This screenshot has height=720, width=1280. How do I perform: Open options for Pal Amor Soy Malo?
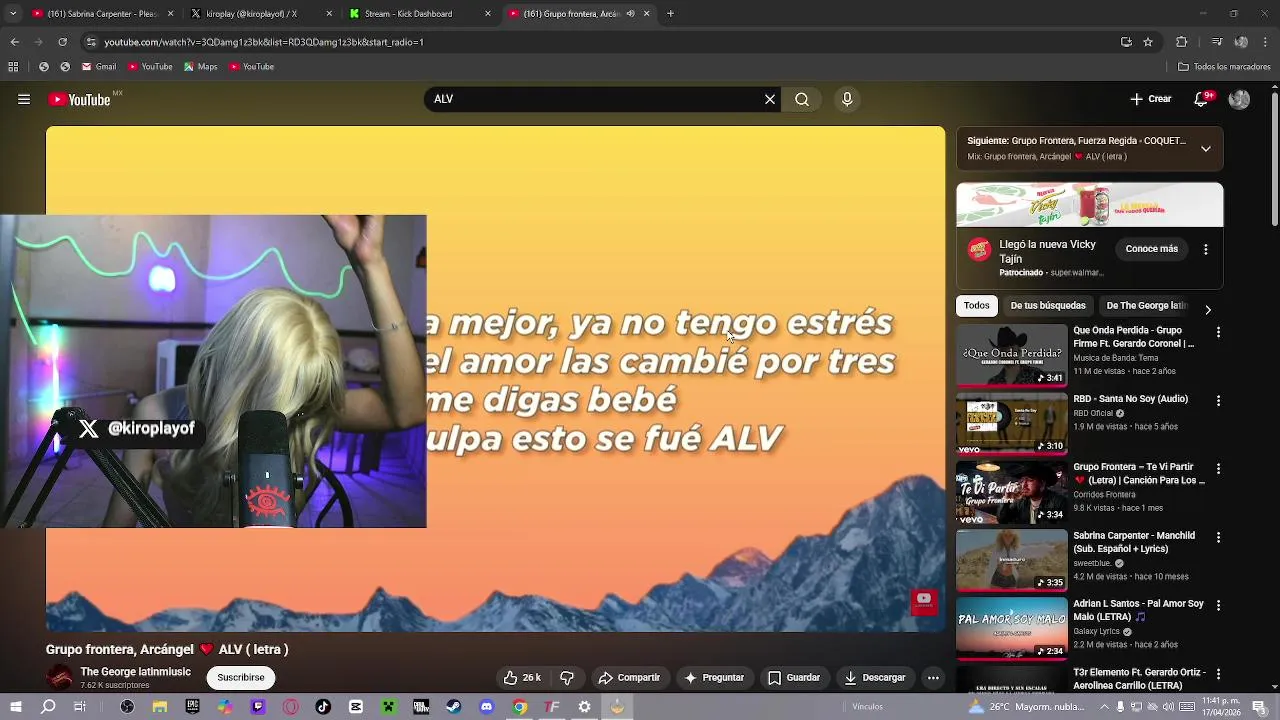(x=1218, y=606)
